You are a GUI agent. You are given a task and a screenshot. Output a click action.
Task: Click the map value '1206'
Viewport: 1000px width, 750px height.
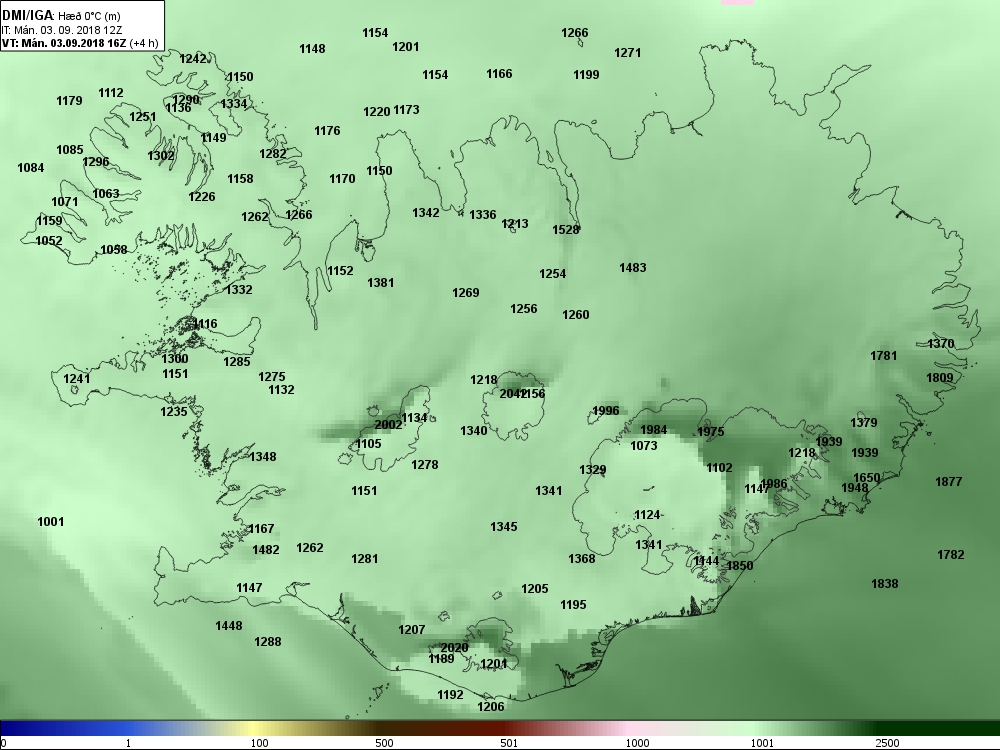pyautogui.click(x=490, y=707)
